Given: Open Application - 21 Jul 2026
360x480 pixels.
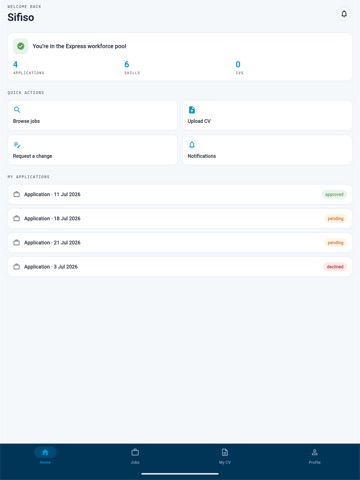Looking at the screenshot, I should [180, 243].
